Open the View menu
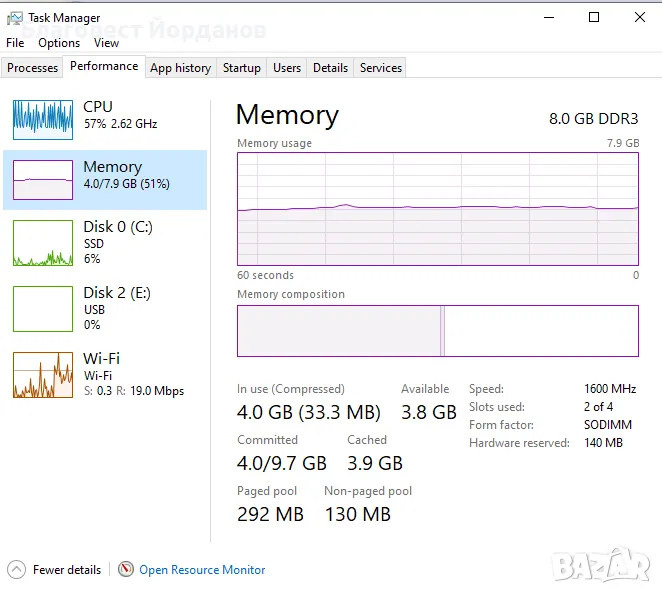The image size is (662, 594). [x=106, y=43]
